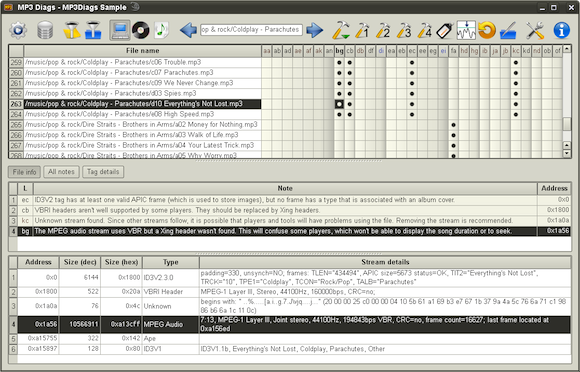Image resolution: width=580 pixels, height=372 pixels.
Task: Select file row c07 Parachutes.mp3
Action: point(142,72)
